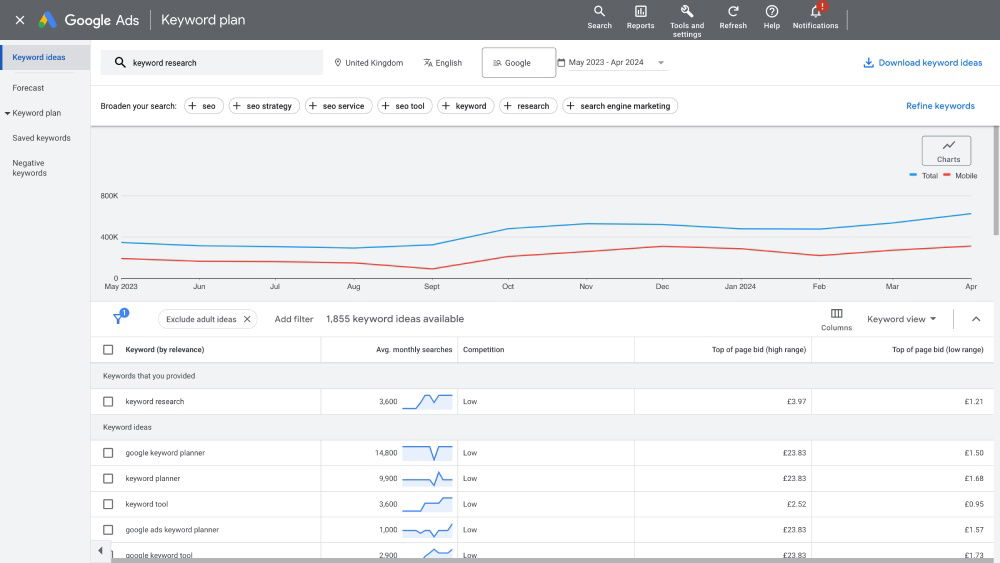The width and height of the screenshot is (1000, 563).
Task: Select the keyword tool row checkbox
Action: [108, 504]
